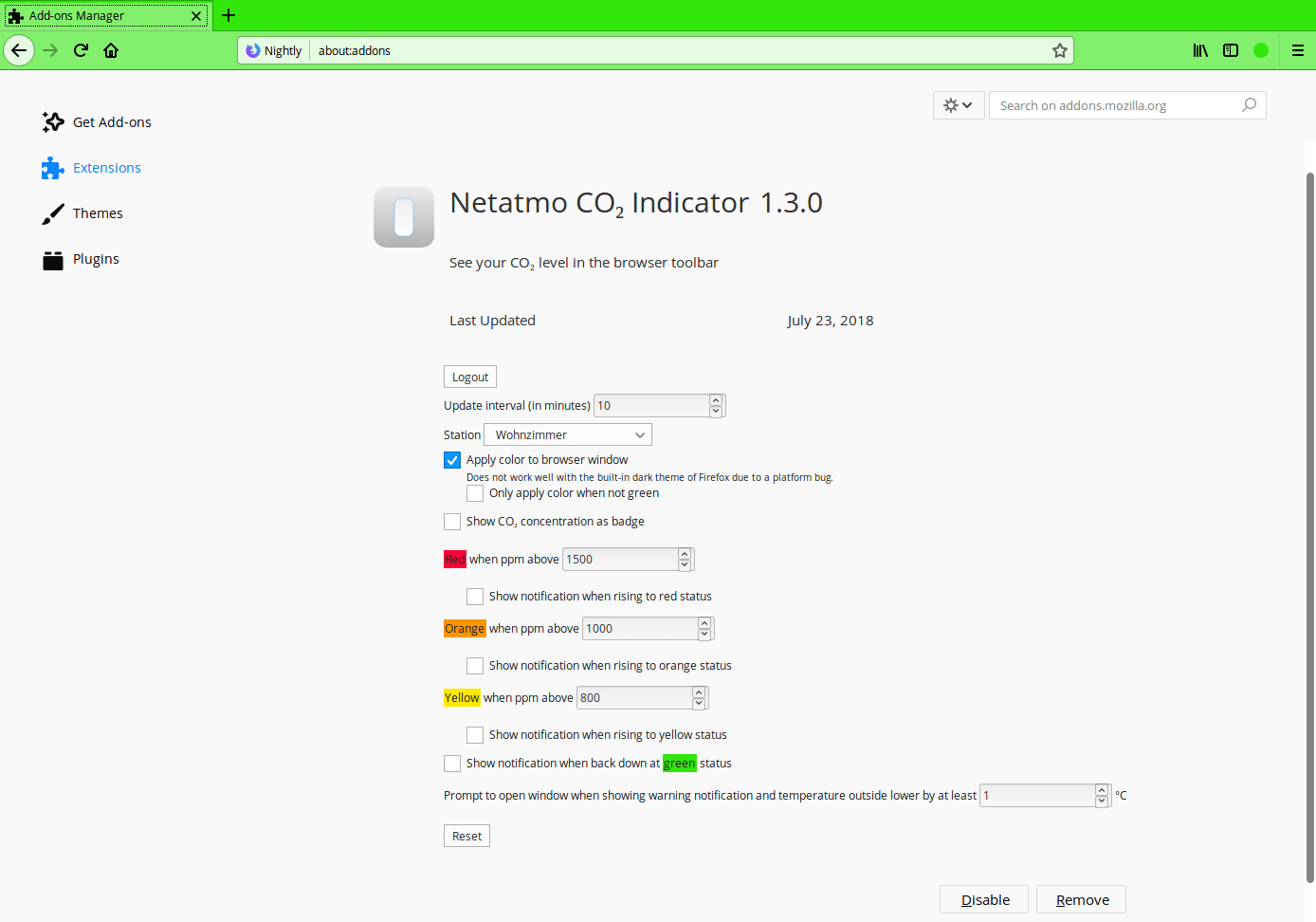The height and width of the screenshot is (922, 1316).
Task: Click the Netatmo extension logo
Action: [404, 217]
